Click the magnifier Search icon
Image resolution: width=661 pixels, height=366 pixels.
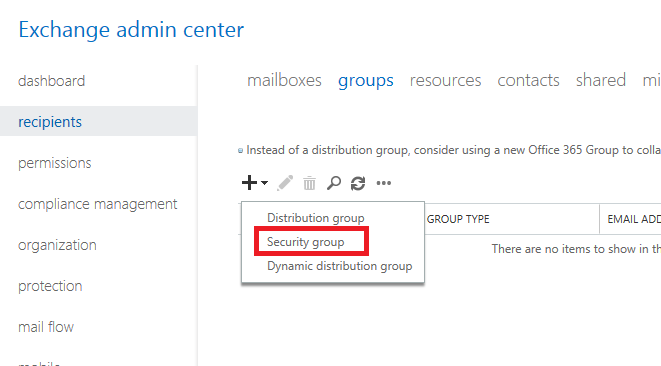click(334, 183)
